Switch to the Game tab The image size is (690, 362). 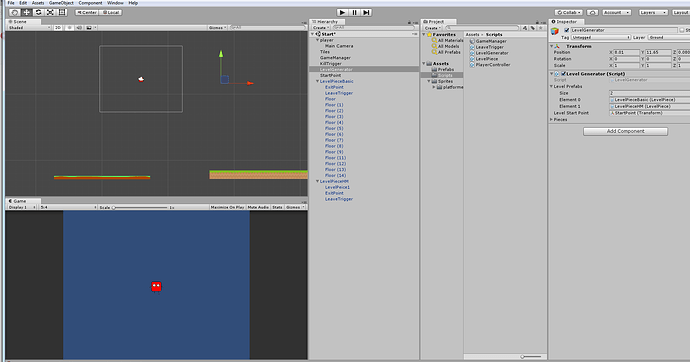(x=18, y=201)
